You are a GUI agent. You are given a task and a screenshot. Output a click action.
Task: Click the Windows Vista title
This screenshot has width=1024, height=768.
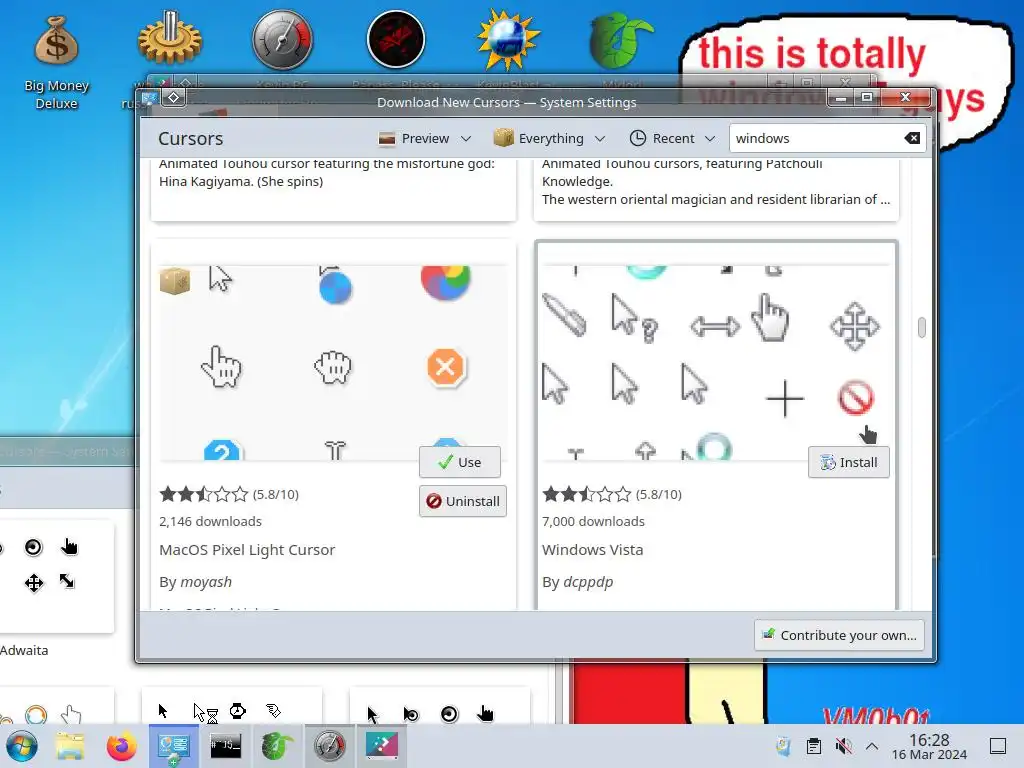(592, 550)
